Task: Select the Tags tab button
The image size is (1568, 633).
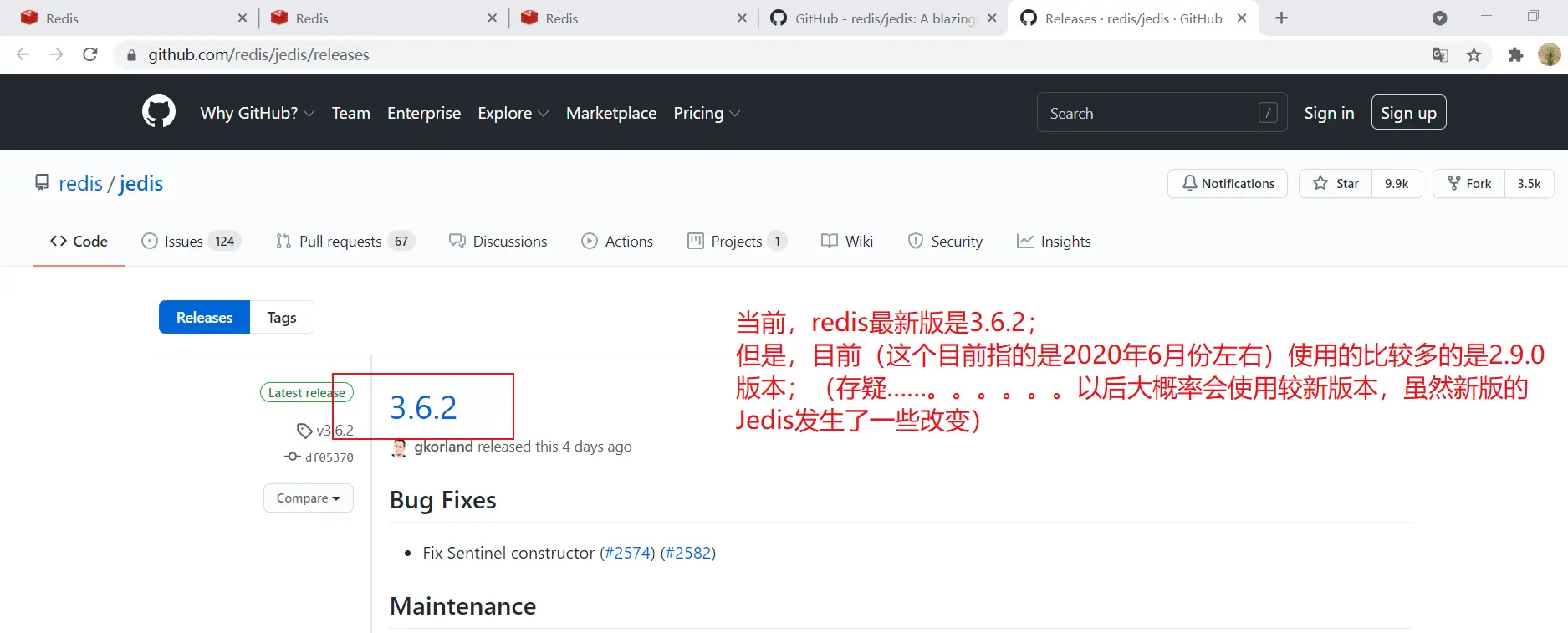Action: coord(282,317)
